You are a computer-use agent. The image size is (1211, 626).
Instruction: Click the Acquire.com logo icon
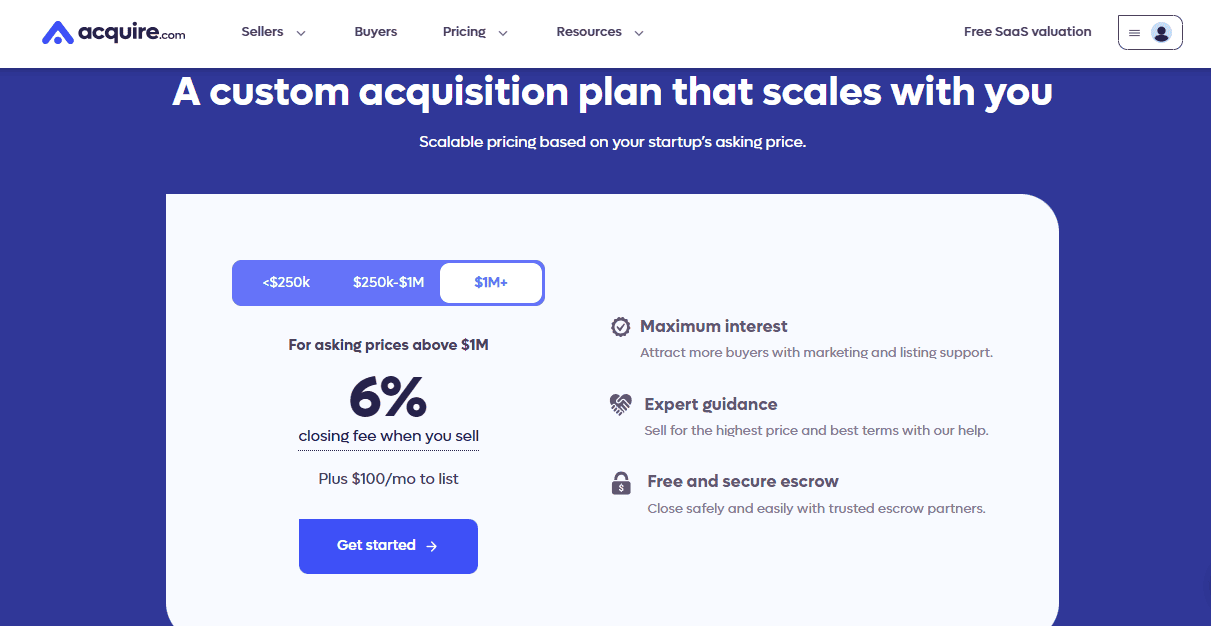[x=58, y=33]
